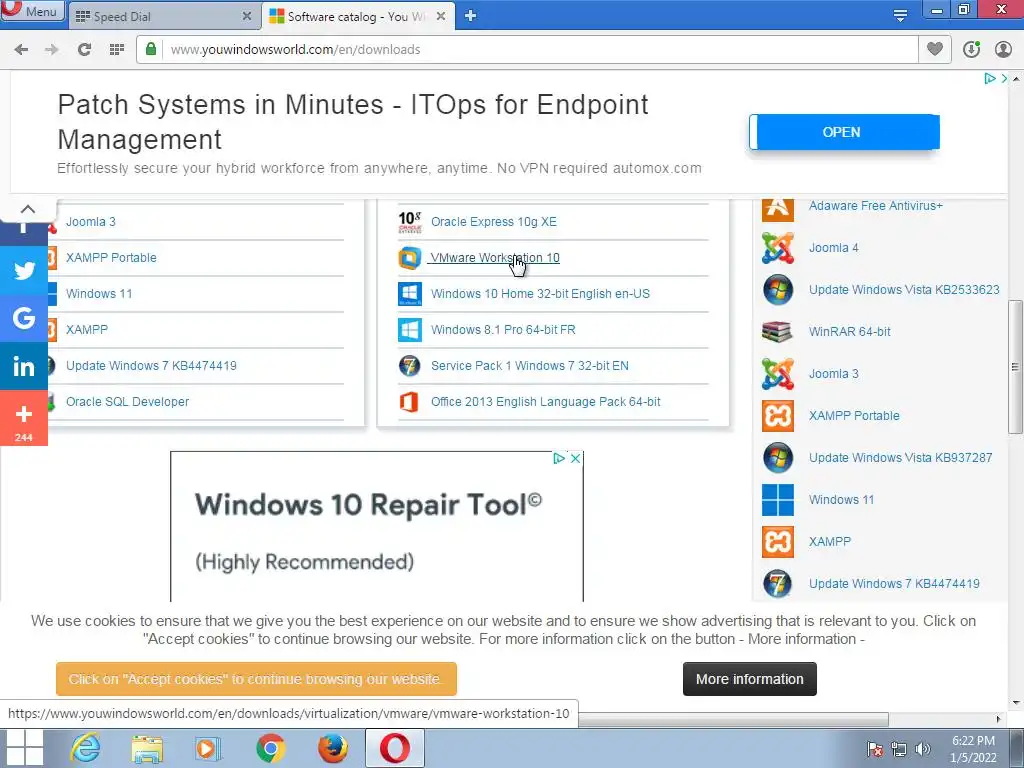This screenshot has height=768, width=1024.
Task: Reload the current page
Action: pyautogui.click(x=84, y=50)
